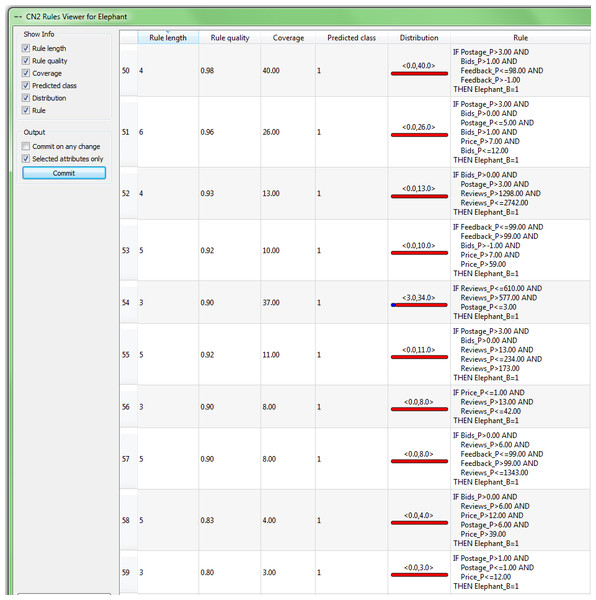Select row header 51
Screen dimensions: 596x600
(129, 132)
